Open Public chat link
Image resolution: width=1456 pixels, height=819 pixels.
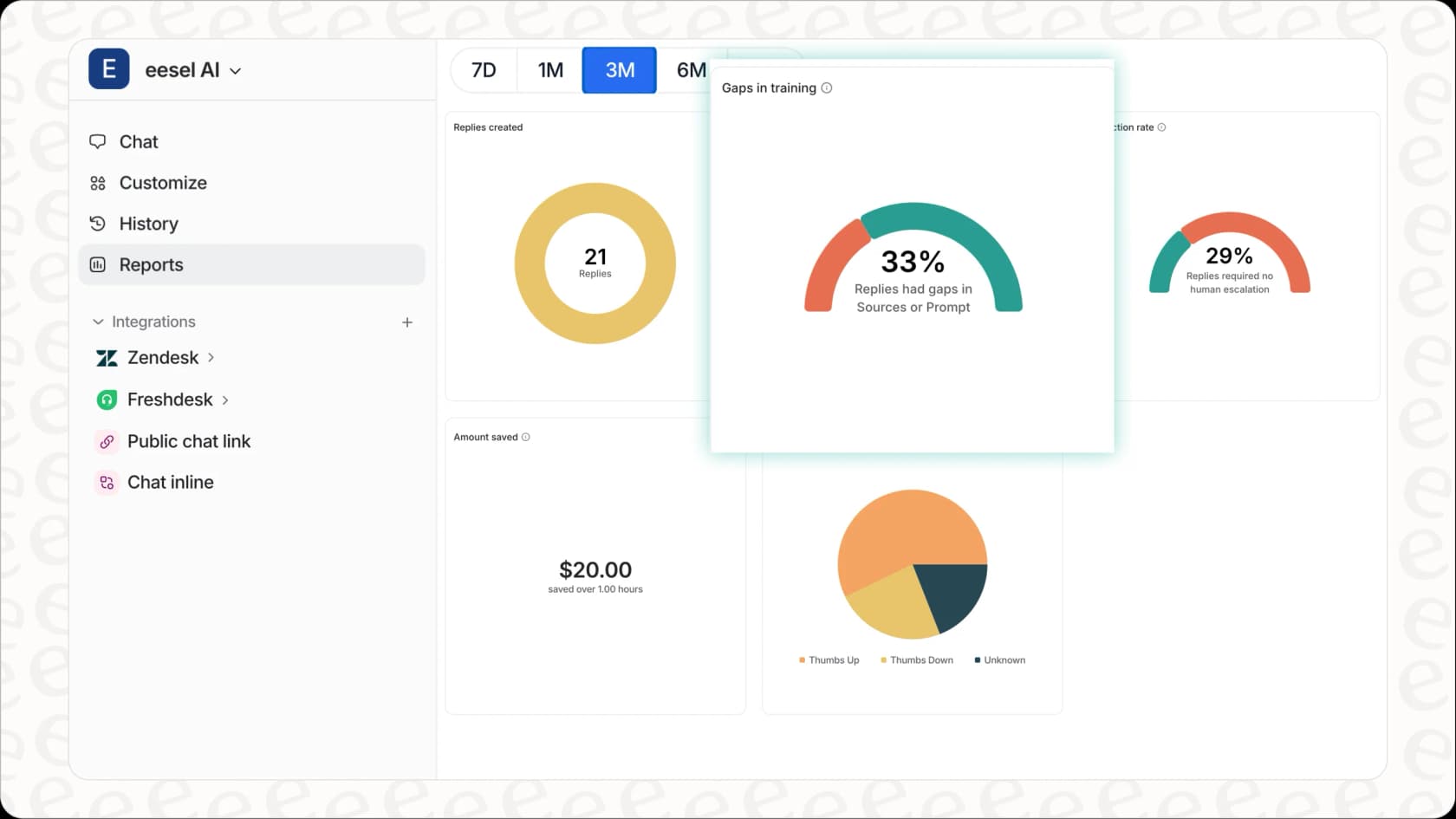click(x=189, y=441)
